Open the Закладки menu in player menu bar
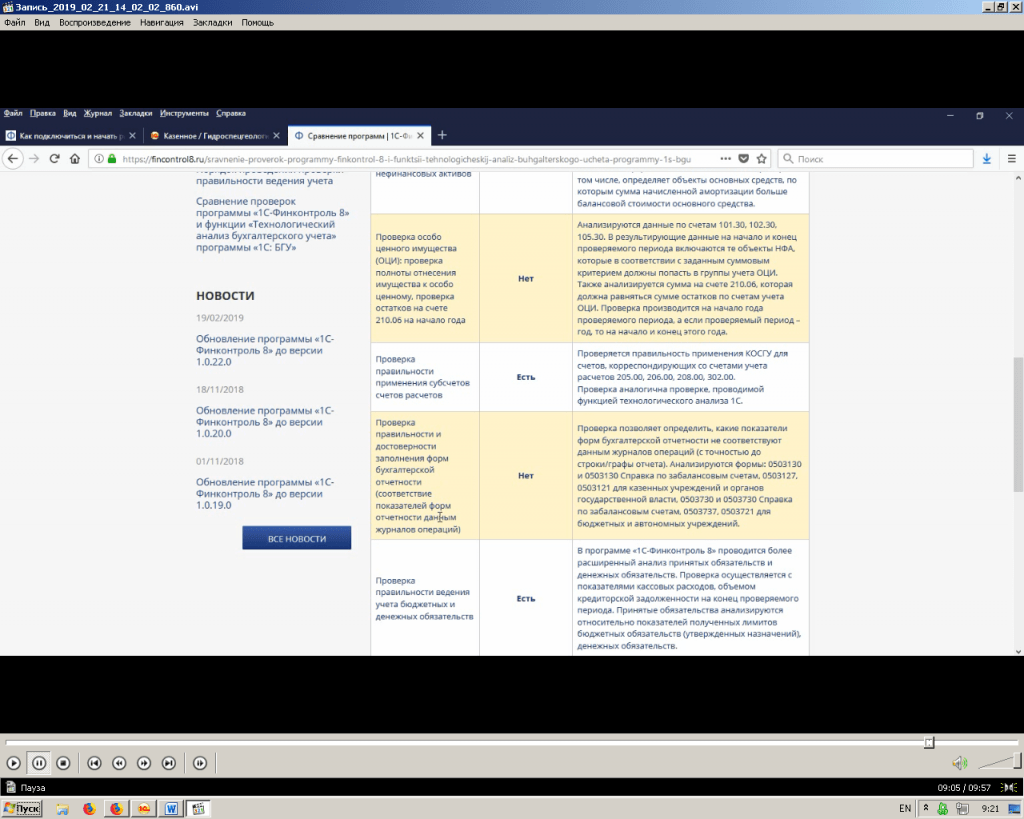 point(213,22)
